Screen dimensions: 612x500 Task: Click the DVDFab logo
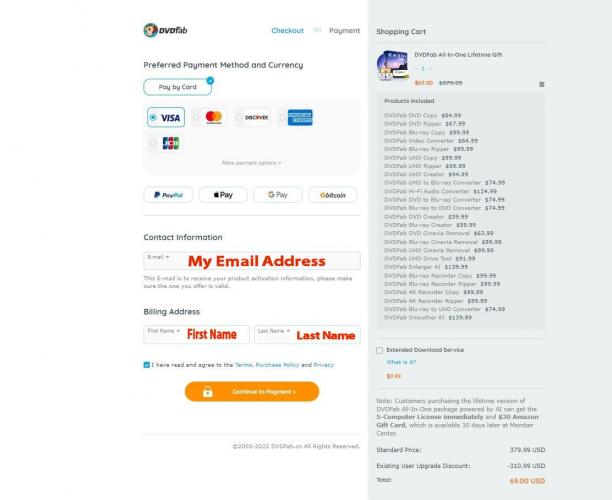point(165,30)
